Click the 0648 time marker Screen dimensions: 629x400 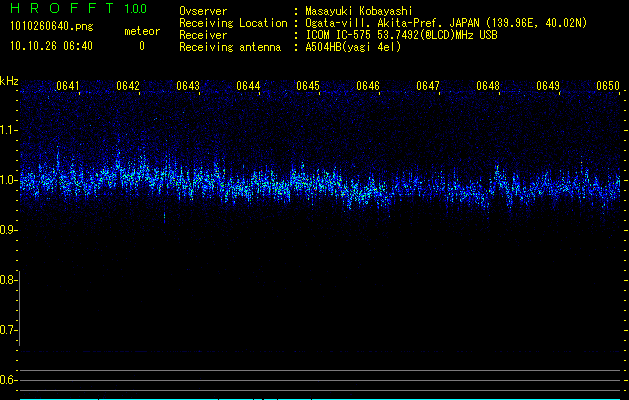click(488, 86)
